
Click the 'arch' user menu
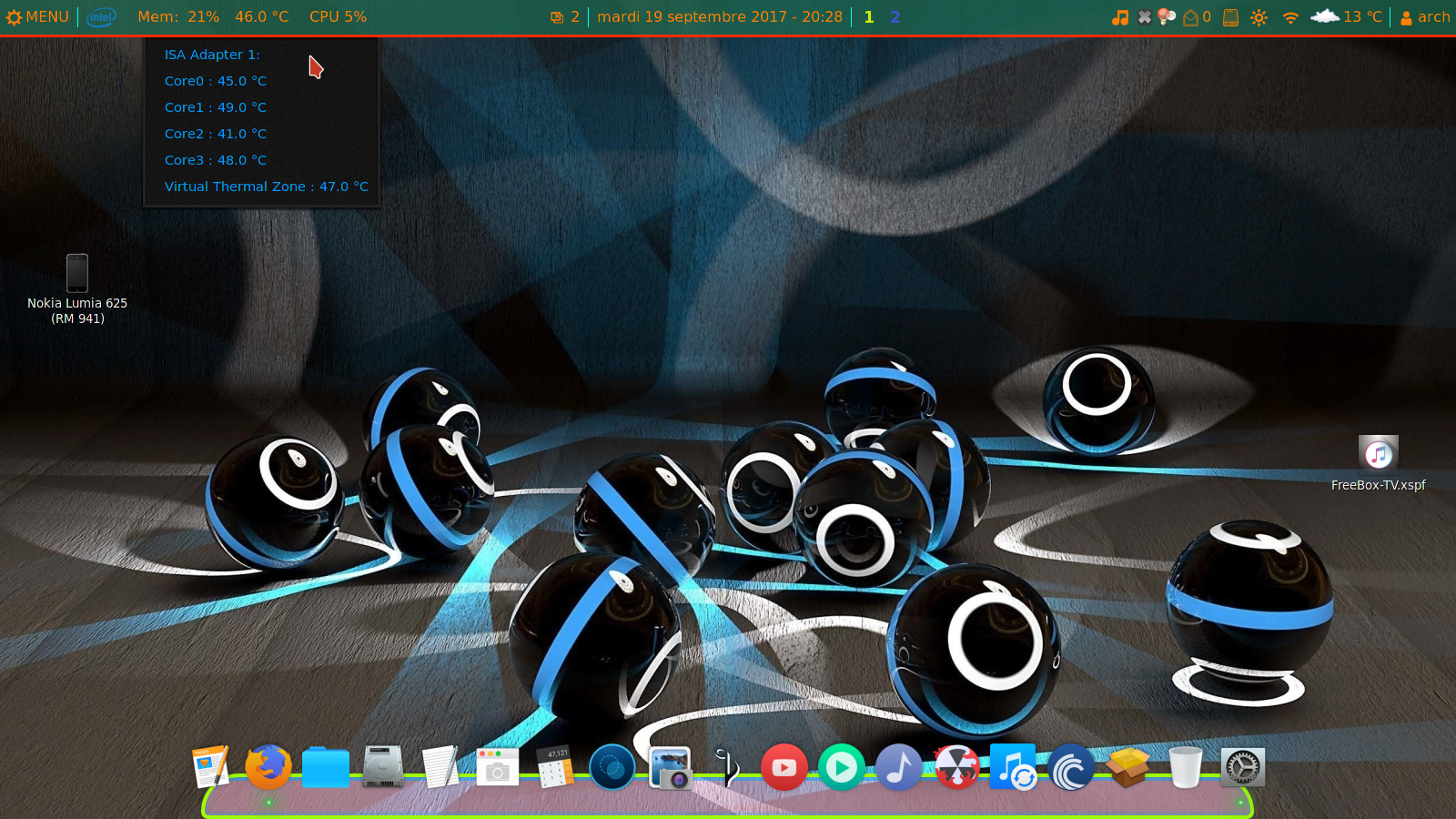1425,16
